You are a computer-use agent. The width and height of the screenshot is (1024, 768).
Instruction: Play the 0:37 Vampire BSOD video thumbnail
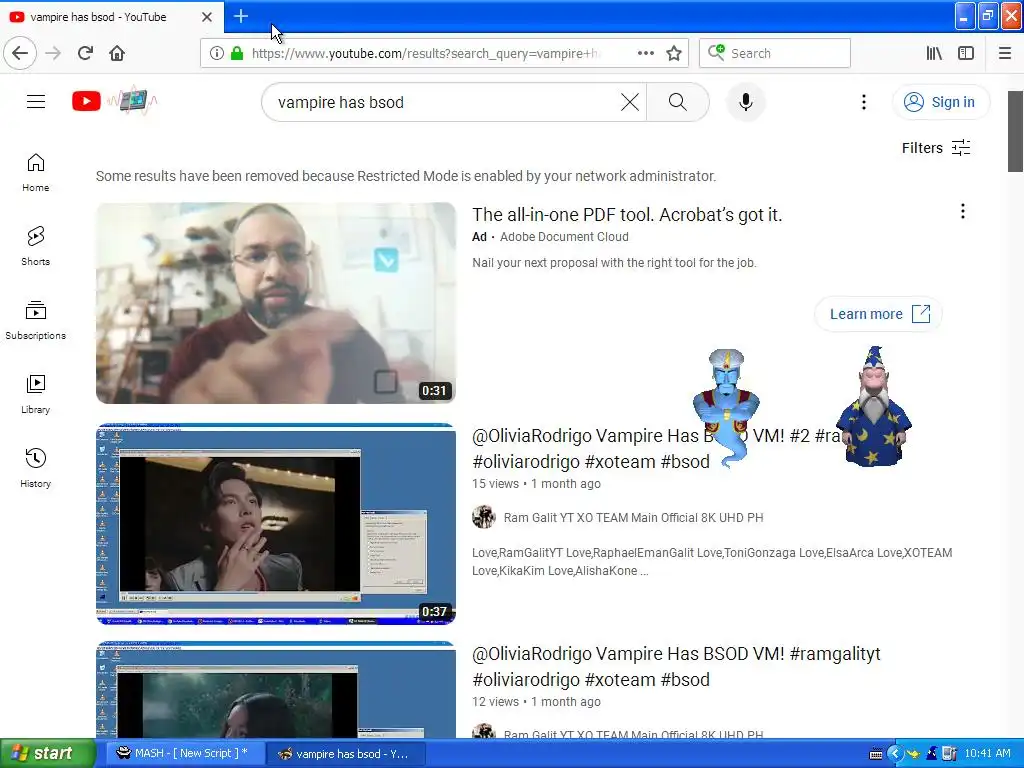(276, 524)
